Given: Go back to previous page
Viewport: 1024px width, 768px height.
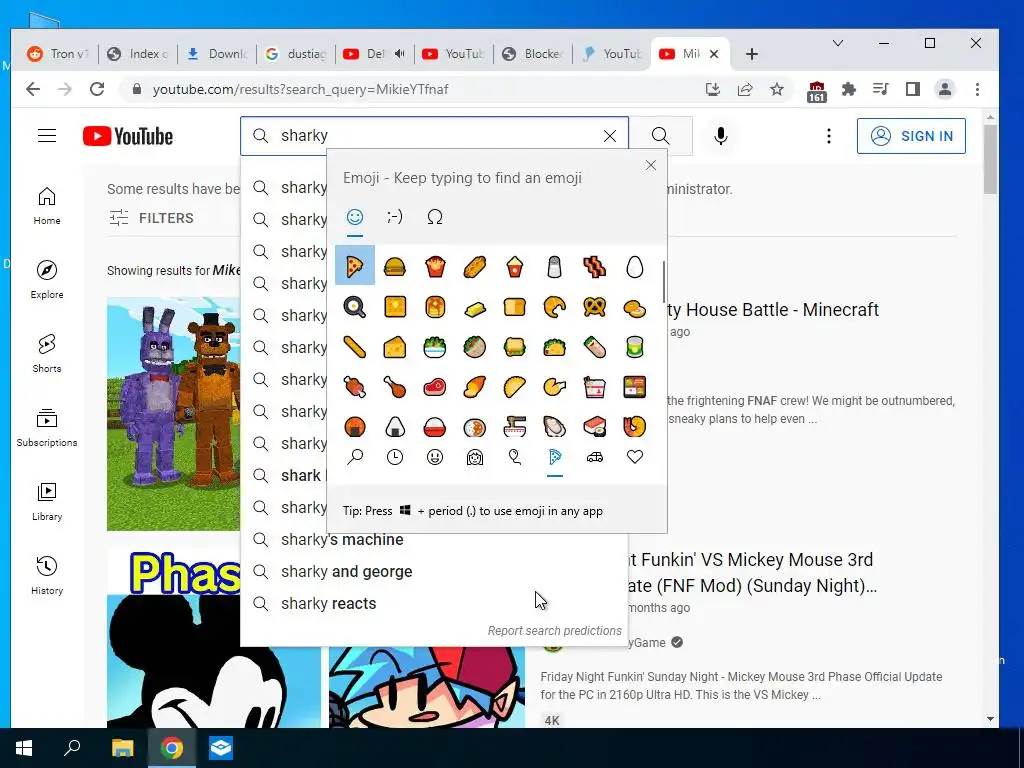Looking at the screenshot, I should (33, 89).
